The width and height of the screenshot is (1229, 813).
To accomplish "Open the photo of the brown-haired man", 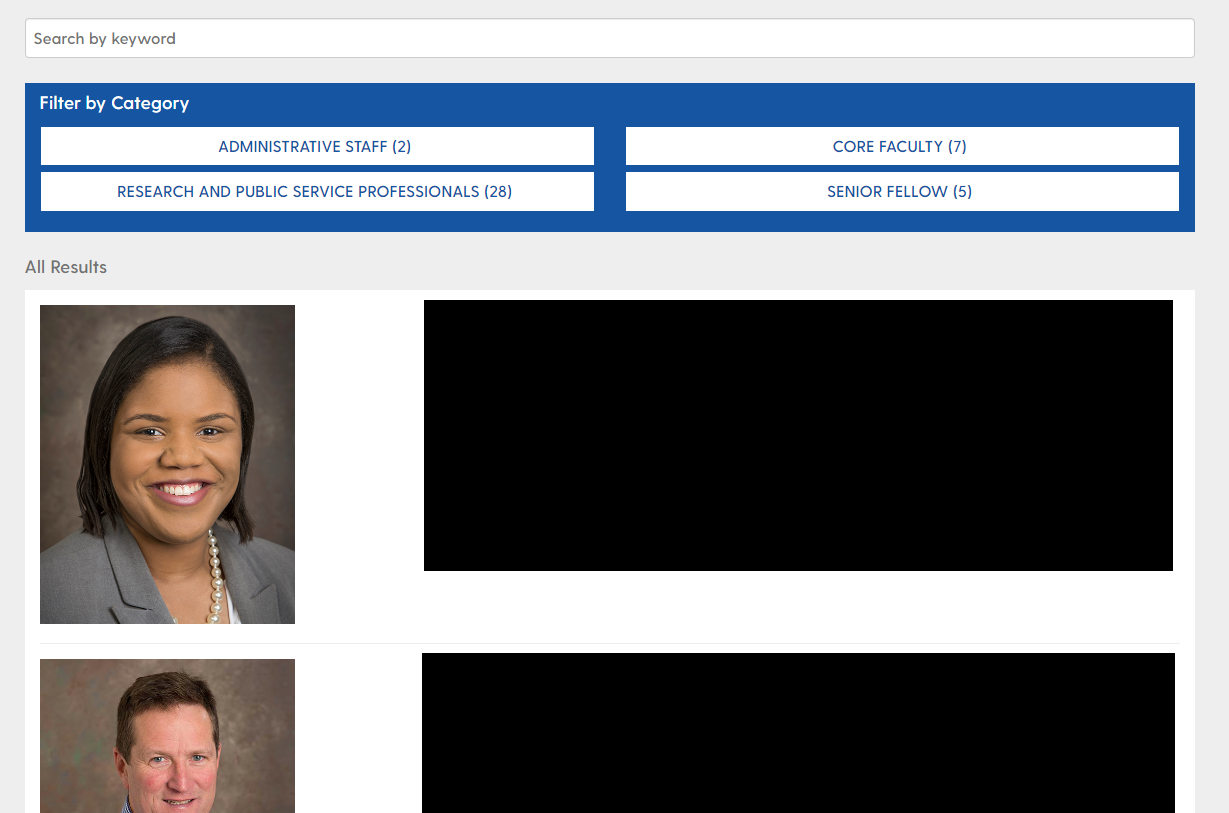I will [x=167, y=736].
